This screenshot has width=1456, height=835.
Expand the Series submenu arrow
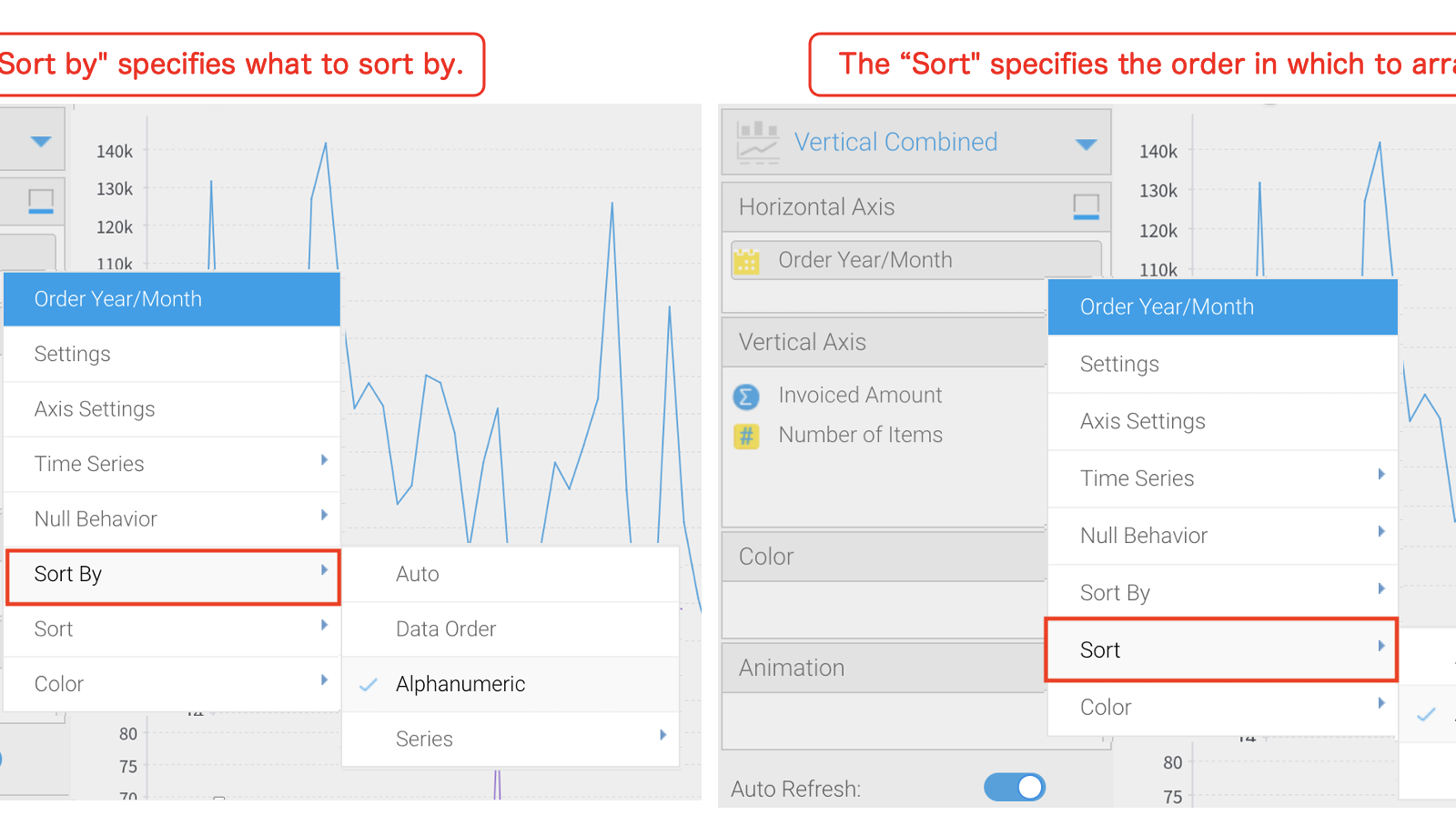(x=662, y=735)
